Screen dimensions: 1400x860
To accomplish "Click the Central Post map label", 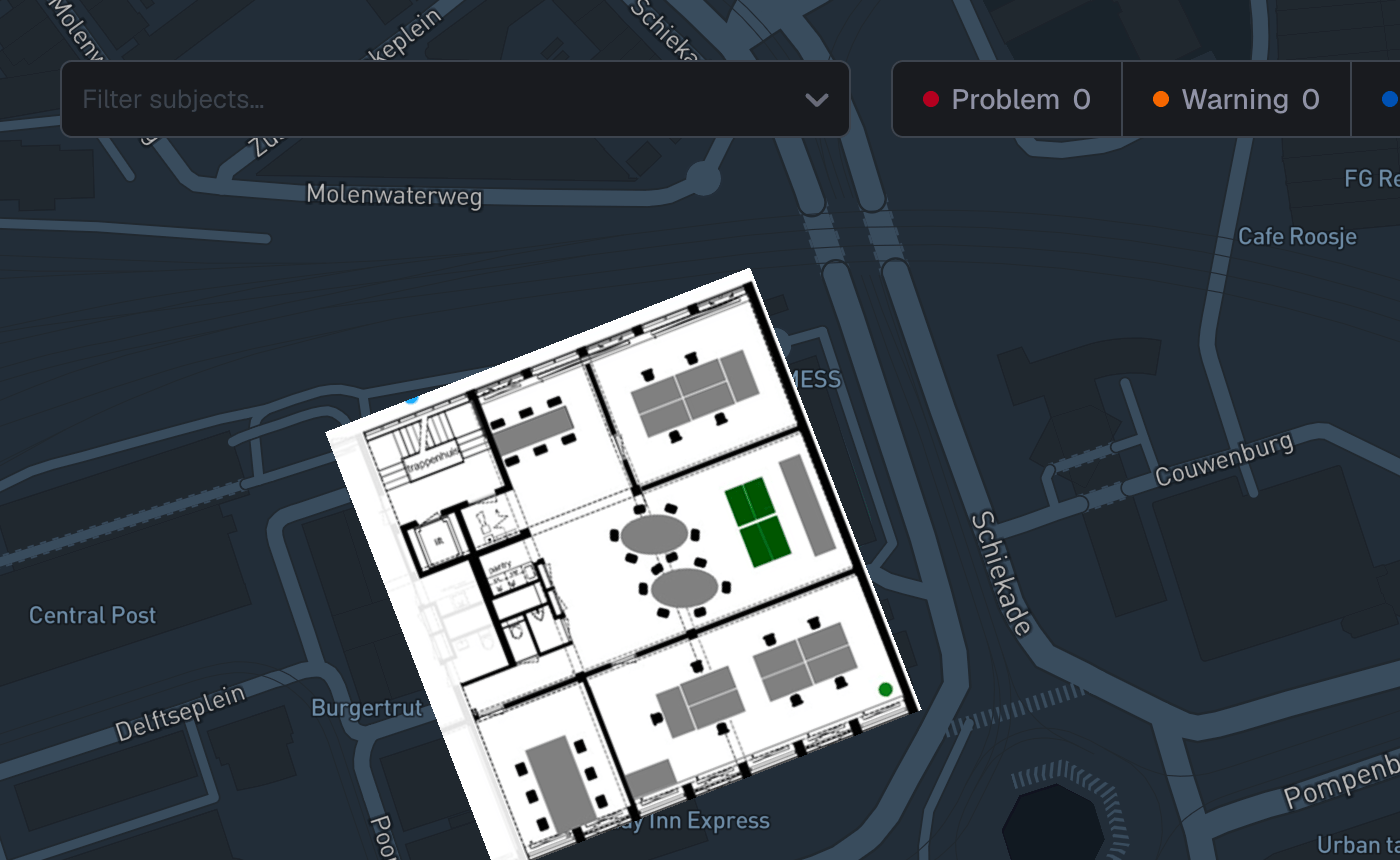I will 93,615.
